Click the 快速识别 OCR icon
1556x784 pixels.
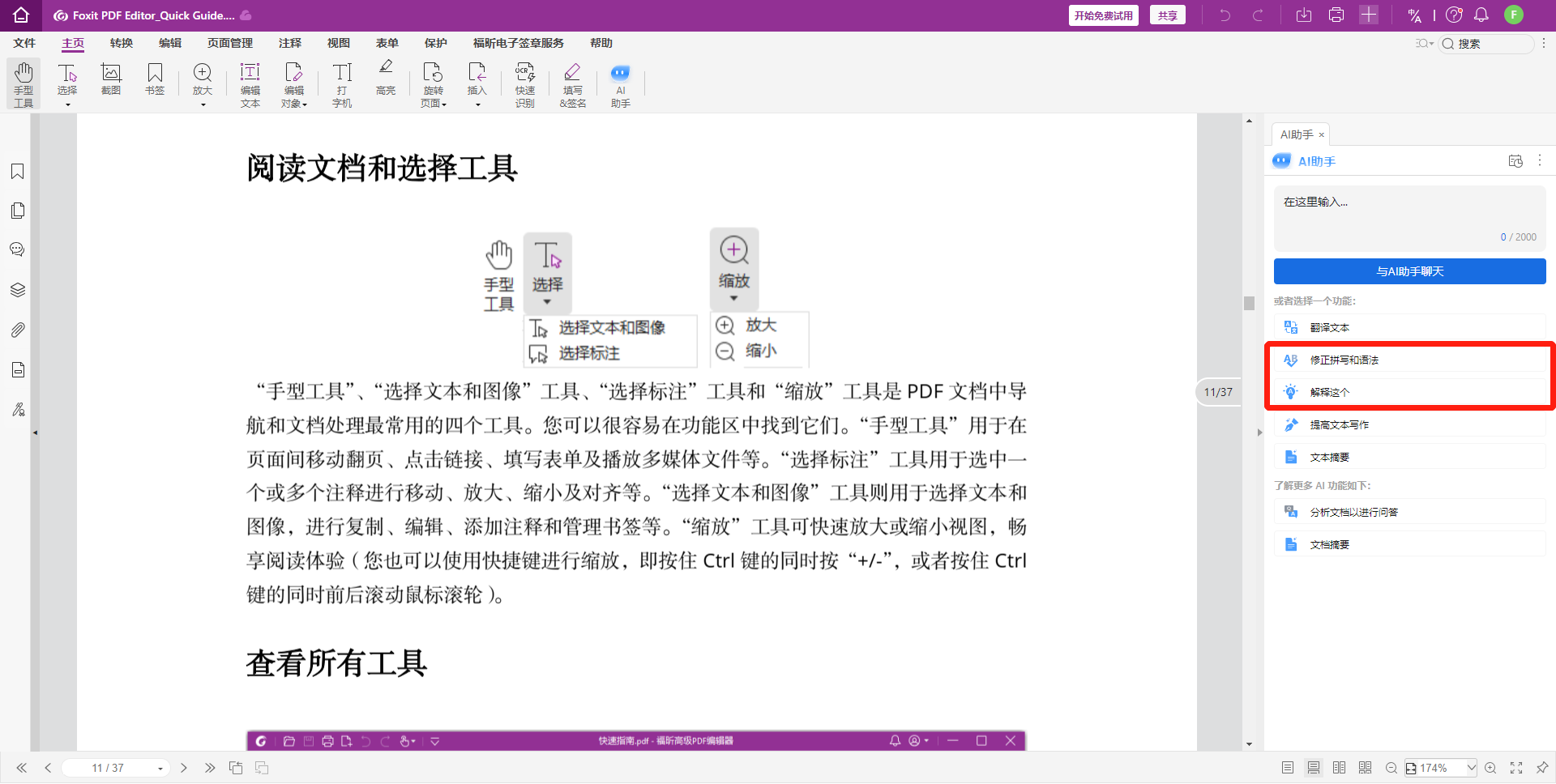[524, 83]
